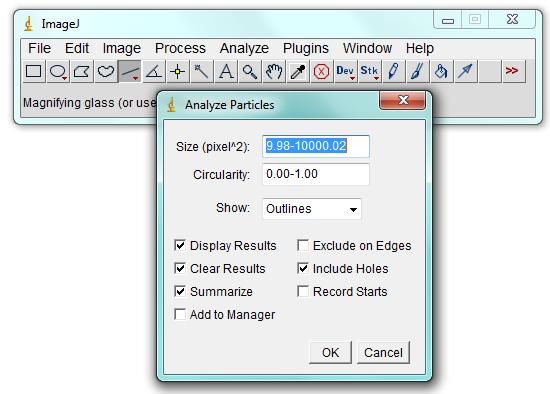The height and width of the screenshot is (394, 550).
Task: Open the Show Outlines dropdown
Action: click(x=311, y=209)
